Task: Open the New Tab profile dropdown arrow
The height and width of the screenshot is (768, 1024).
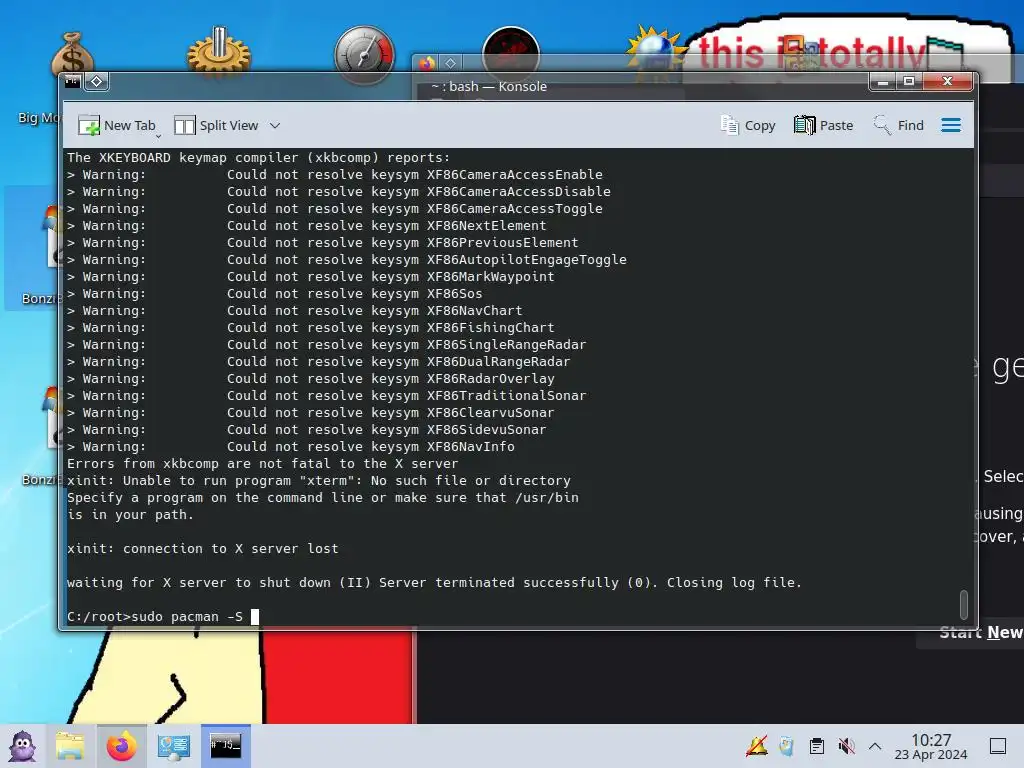Action: [159, 136]
